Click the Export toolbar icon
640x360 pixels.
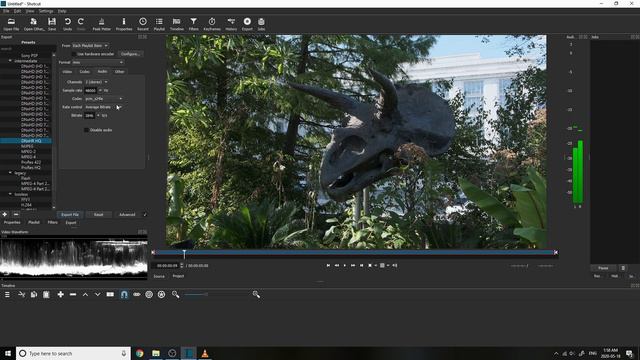pyautogui.click(x=247, y=24)
